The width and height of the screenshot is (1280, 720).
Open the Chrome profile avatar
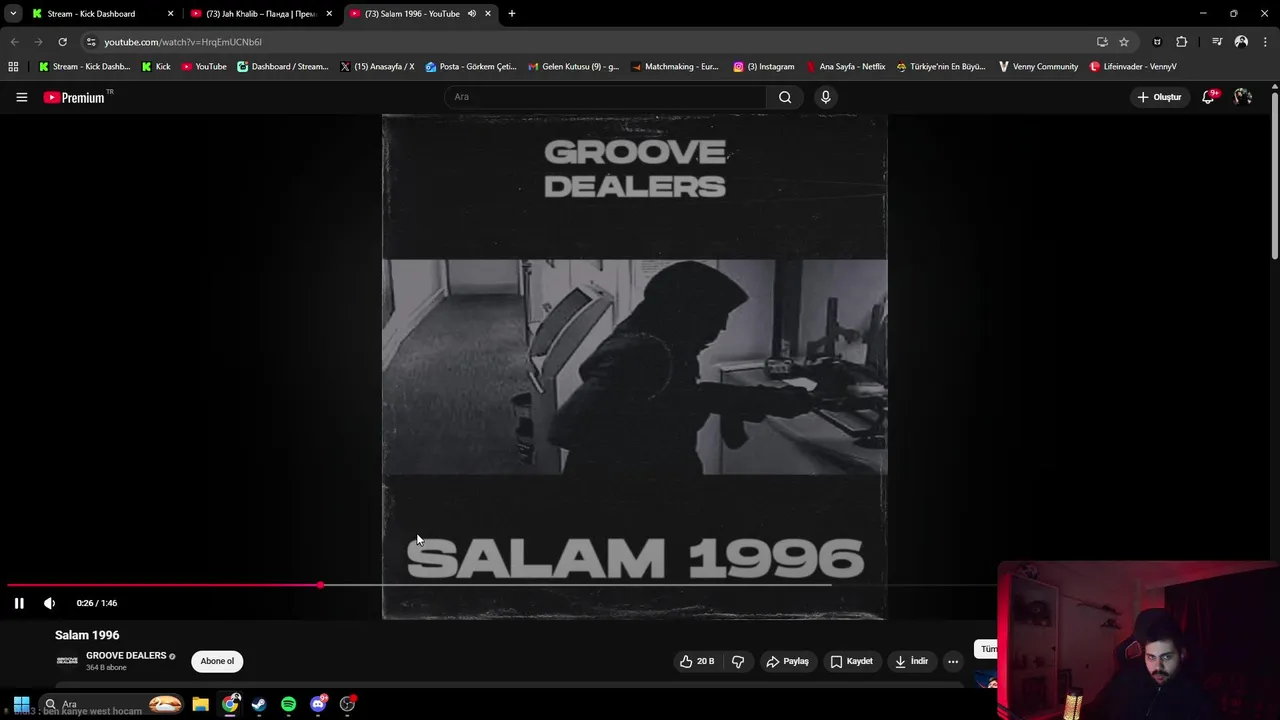click(x=1241, y=42)
